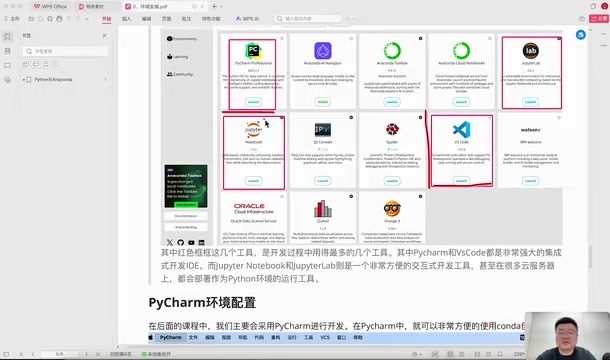The width and height of the screenshot is (610, 360).
Task: Click the Anaconda AI Navigator logo
Action: 323,51
